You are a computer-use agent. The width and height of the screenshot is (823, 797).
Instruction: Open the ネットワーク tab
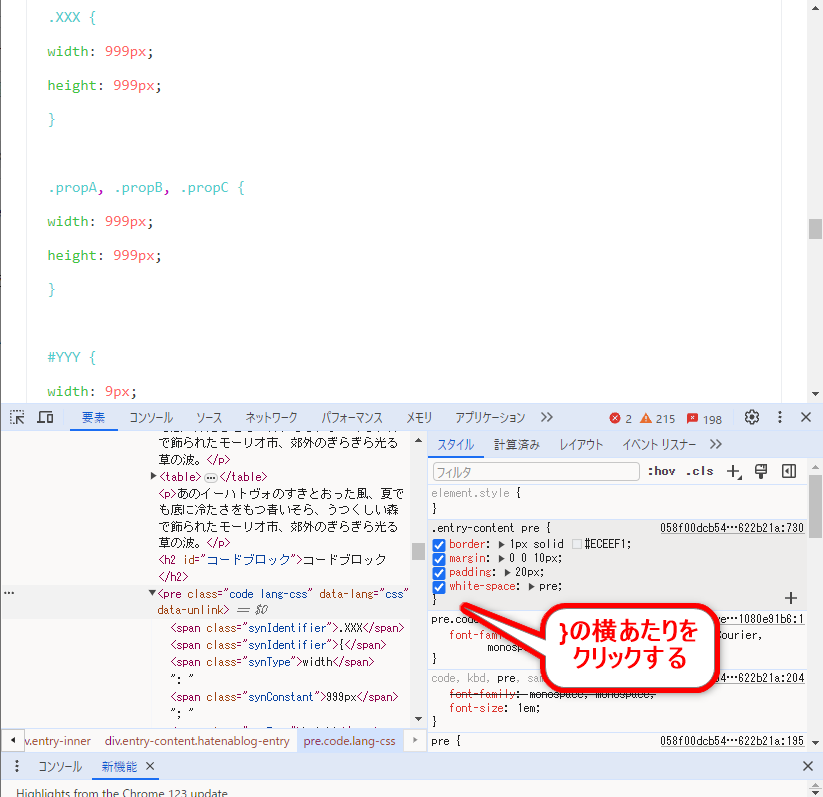tap(271, 417)
